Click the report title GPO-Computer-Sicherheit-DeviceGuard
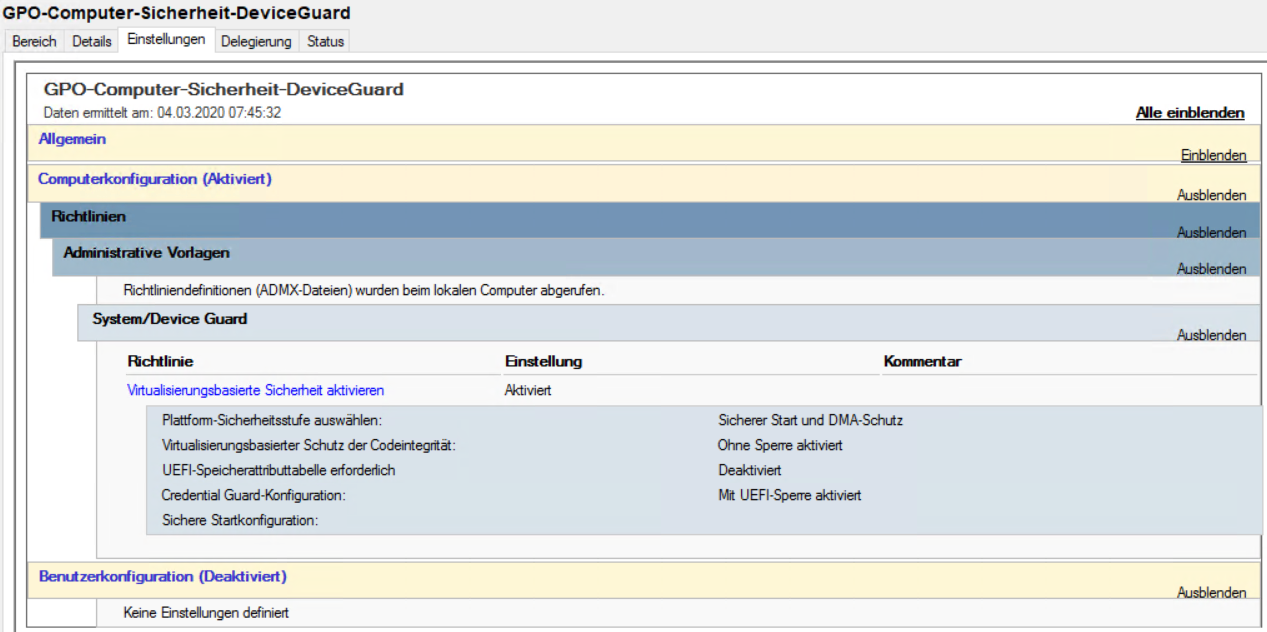Viewport: 1267px width, 632px height. 224,89
